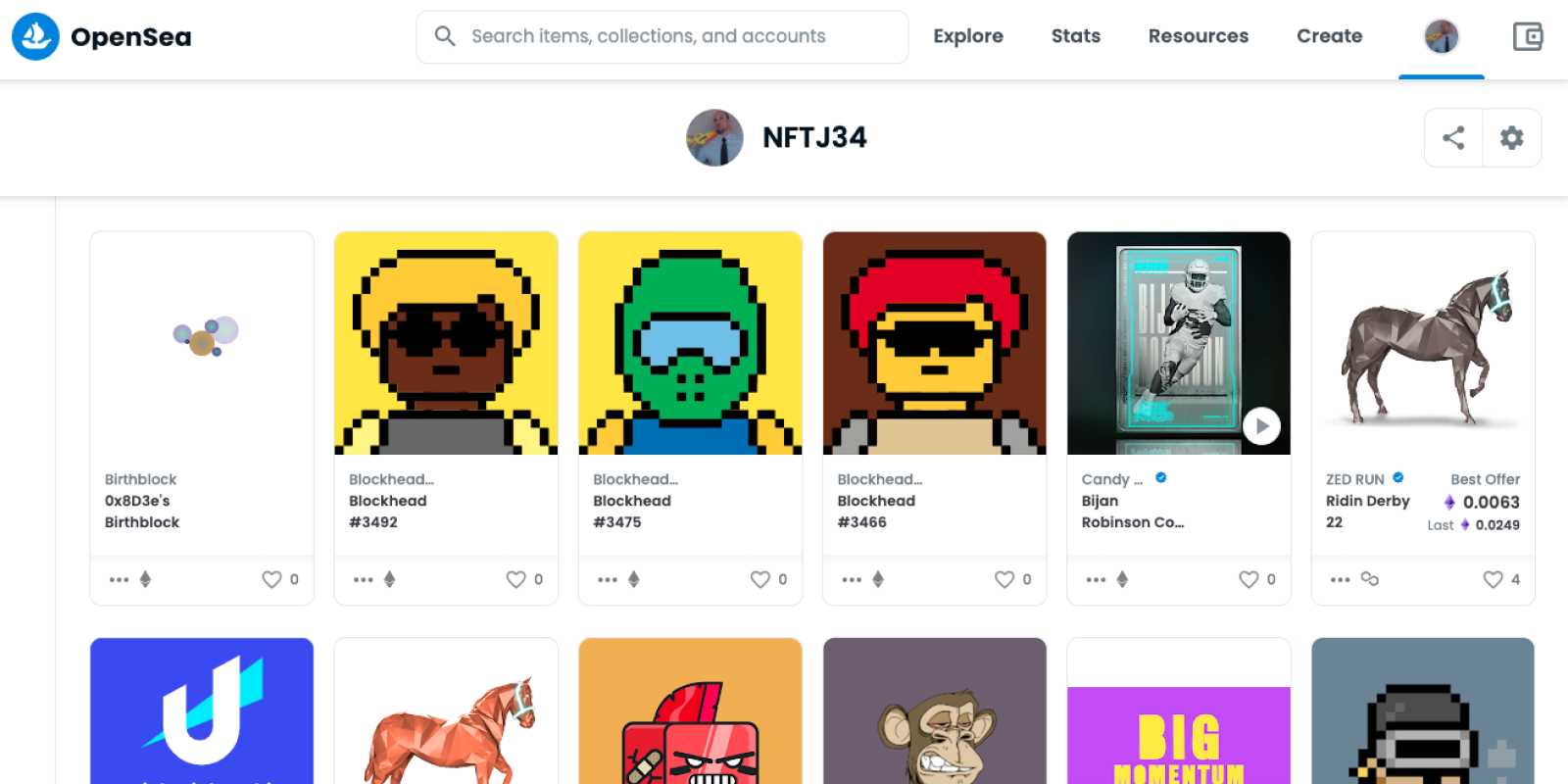
Task: Click the share profile icon
Action: point(1453,138)
